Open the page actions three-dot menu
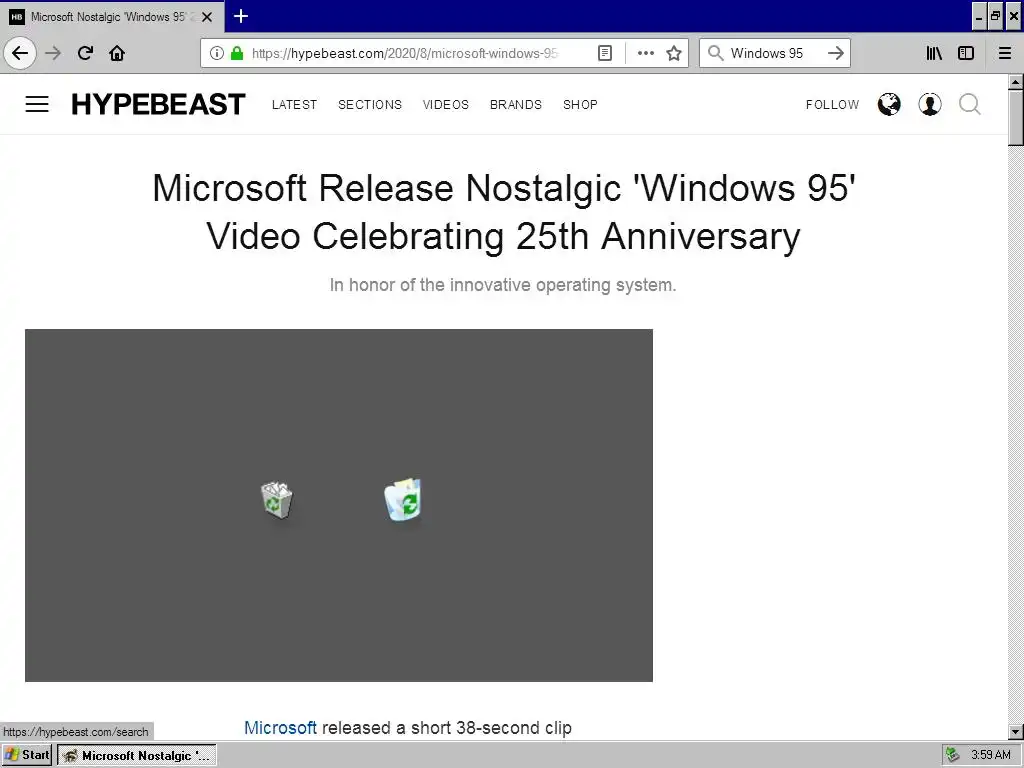This screenshot has width=1024, height=768. [645, 53]
